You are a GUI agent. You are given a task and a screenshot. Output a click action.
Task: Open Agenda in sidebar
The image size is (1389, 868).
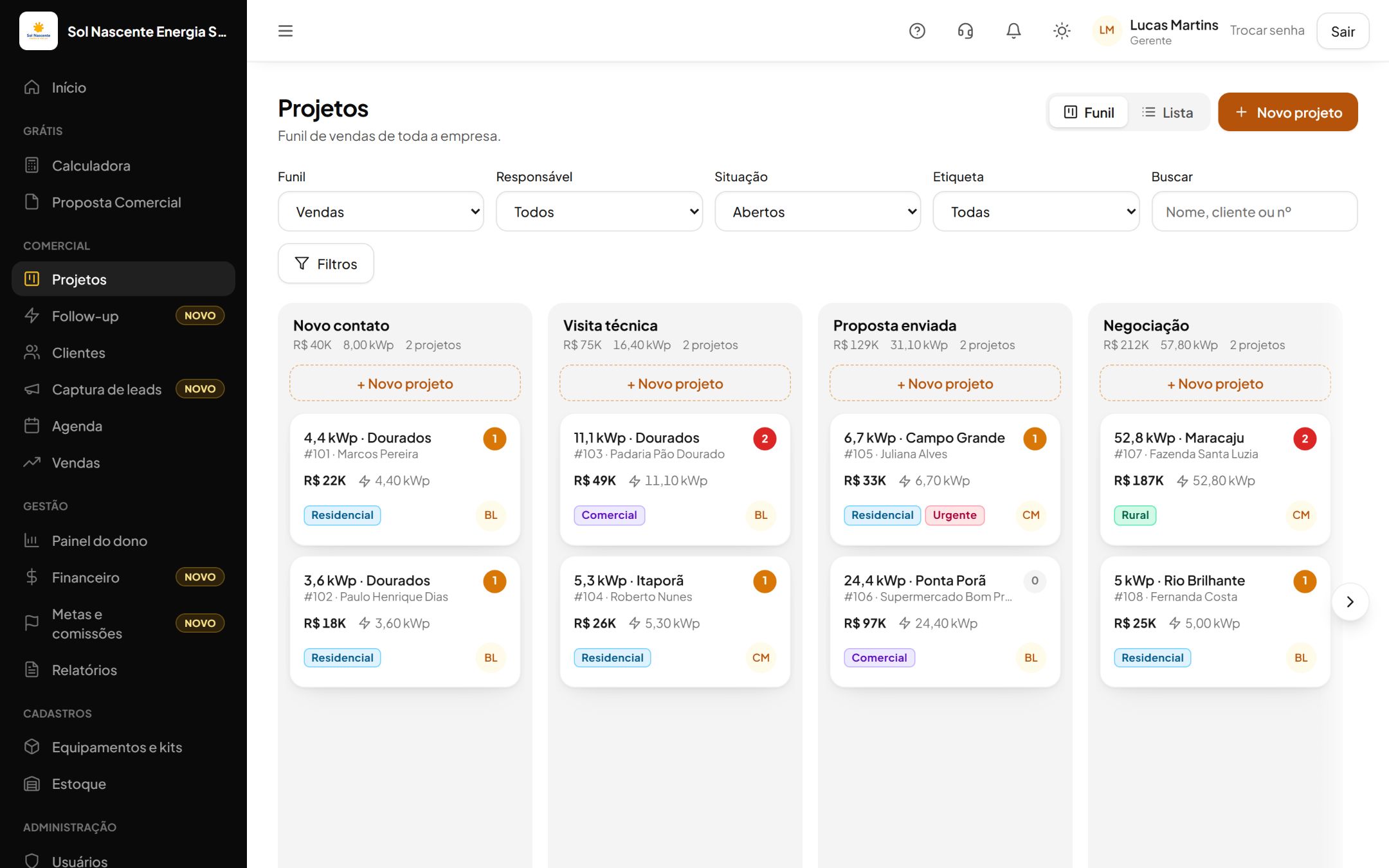point(123,426)
